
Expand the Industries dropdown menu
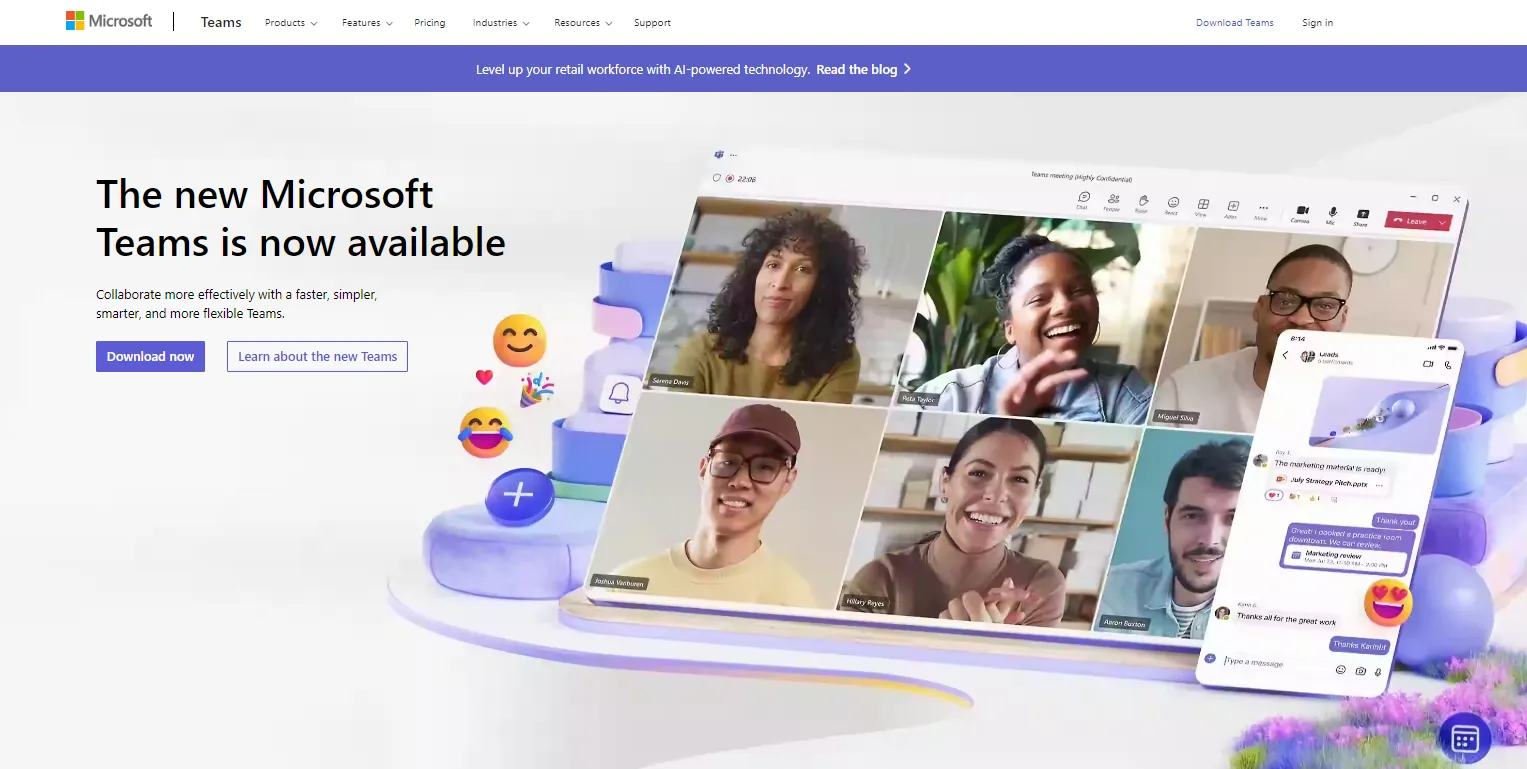[x=501, y=22]
